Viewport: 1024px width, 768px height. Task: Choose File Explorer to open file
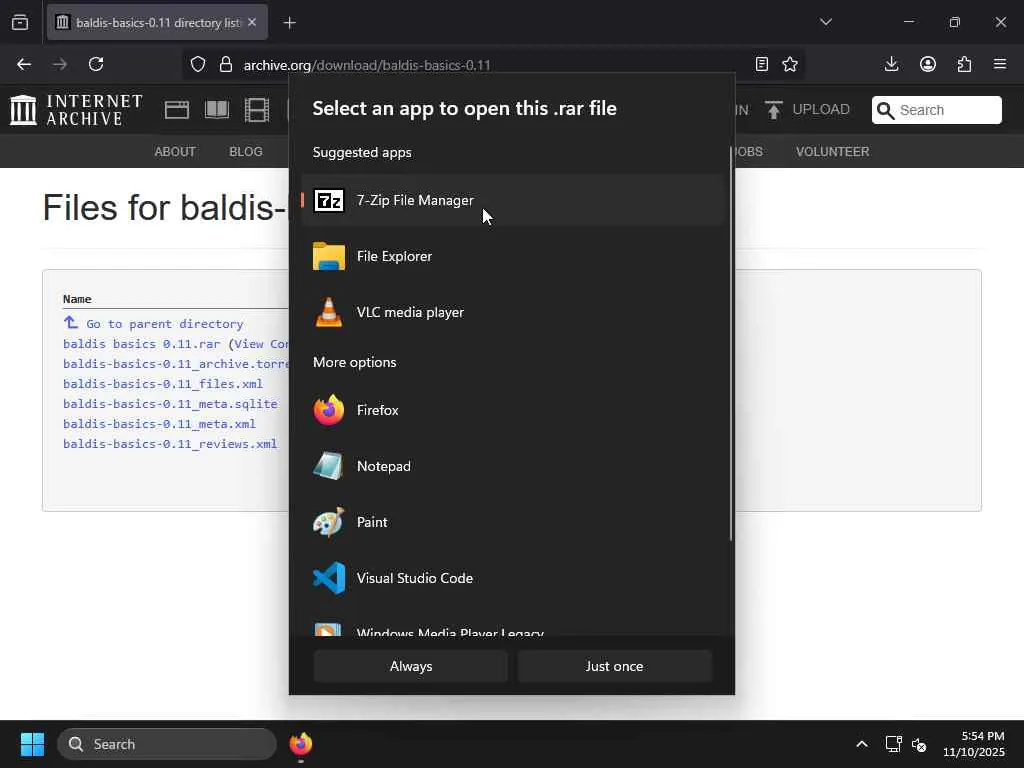coord(513,256)
